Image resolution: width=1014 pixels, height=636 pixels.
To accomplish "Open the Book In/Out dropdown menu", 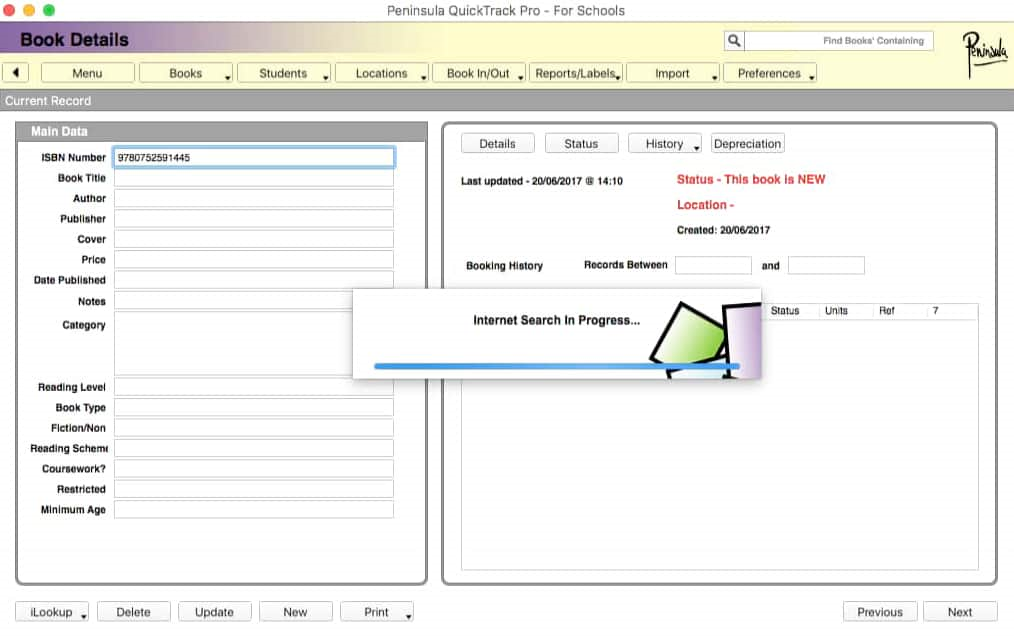I will click(x=479, y=73).
